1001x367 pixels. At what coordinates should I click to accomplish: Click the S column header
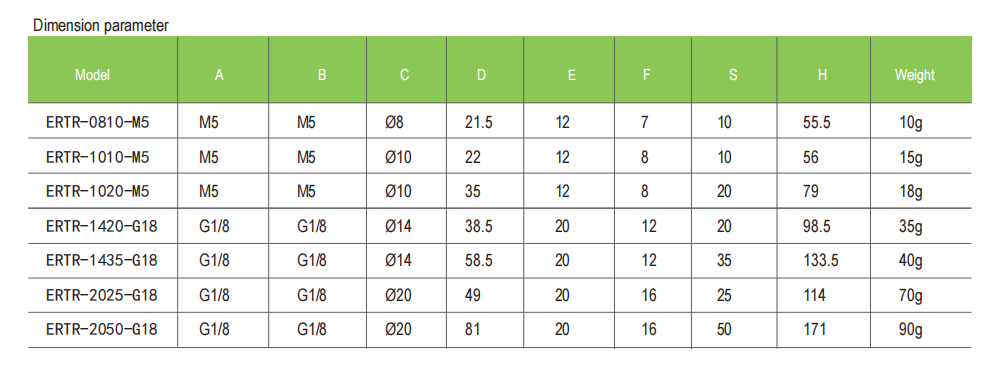(733, 75)
